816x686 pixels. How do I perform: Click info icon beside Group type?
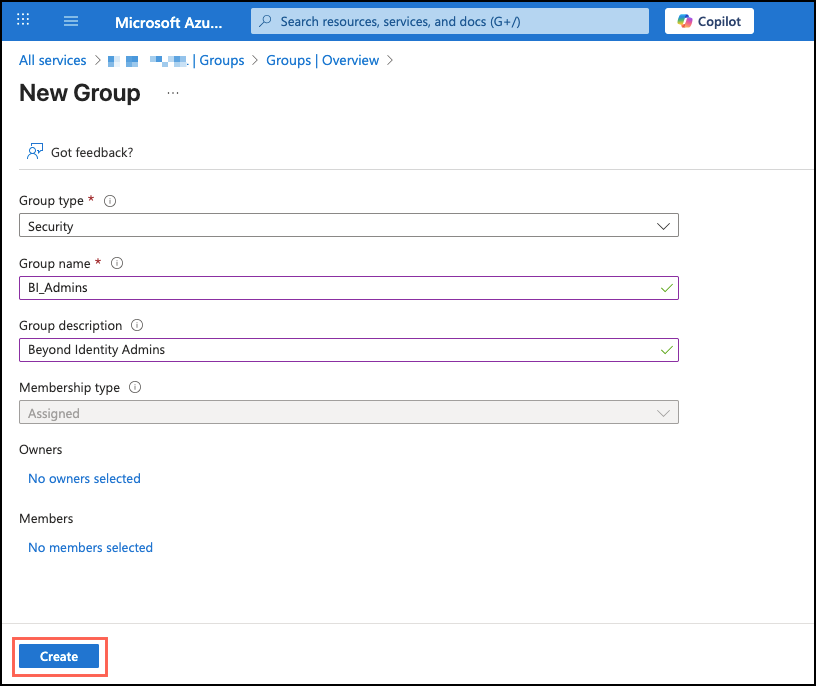(x=110, y=201)
